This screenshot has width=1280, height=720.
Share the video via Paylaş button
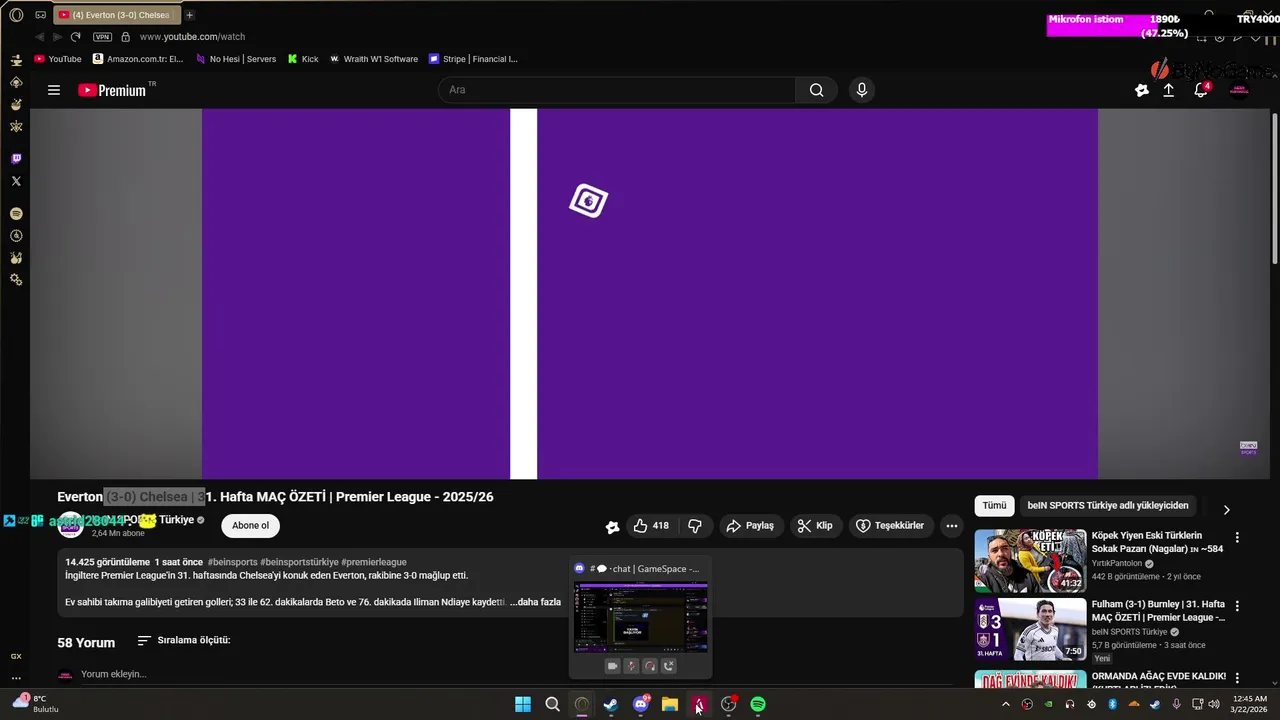pyautogui.click(x=750, y=526)
